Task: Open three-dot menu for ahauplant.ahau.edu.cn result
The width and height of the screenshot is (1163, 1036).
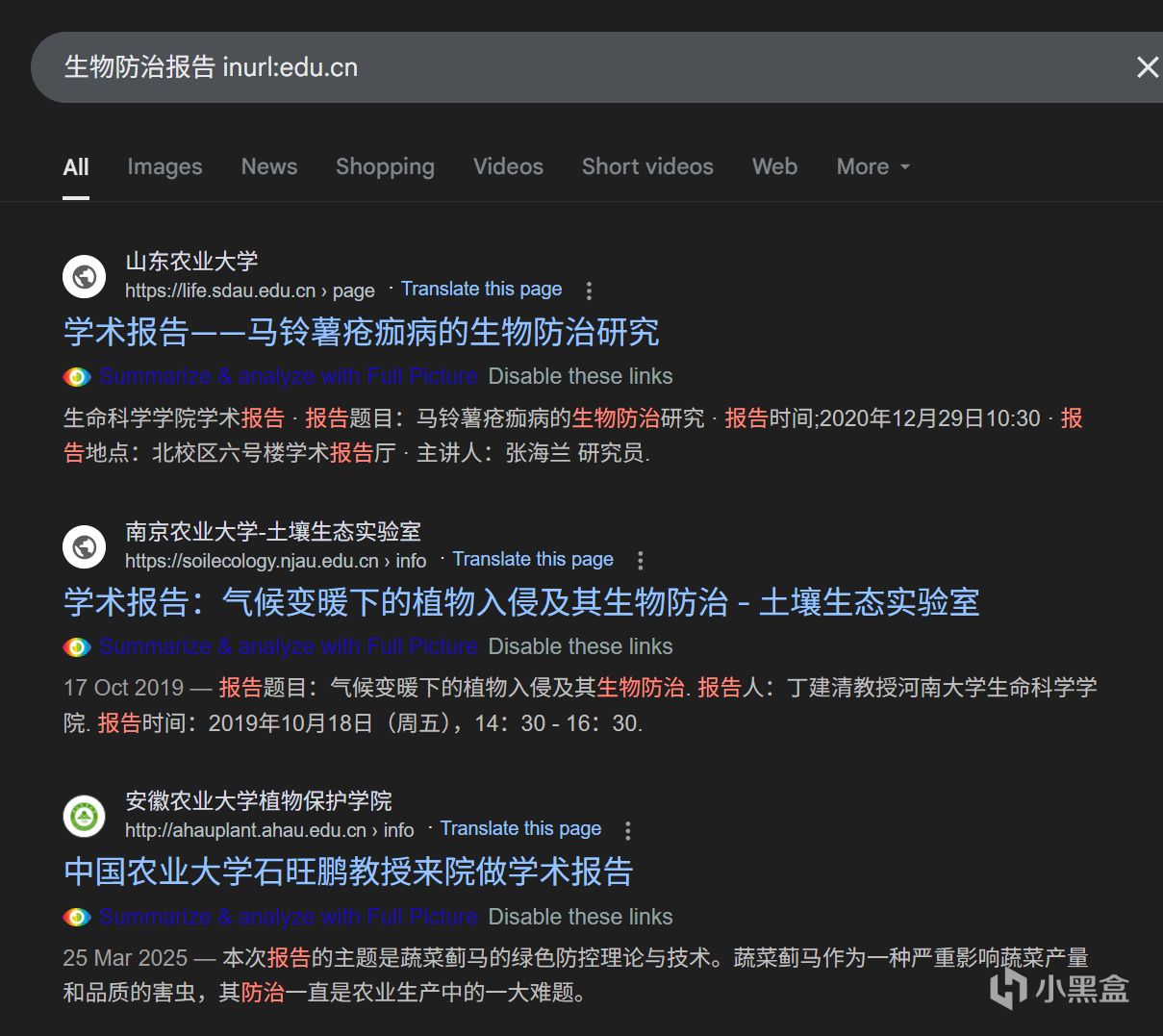Action: pos(628,830)
